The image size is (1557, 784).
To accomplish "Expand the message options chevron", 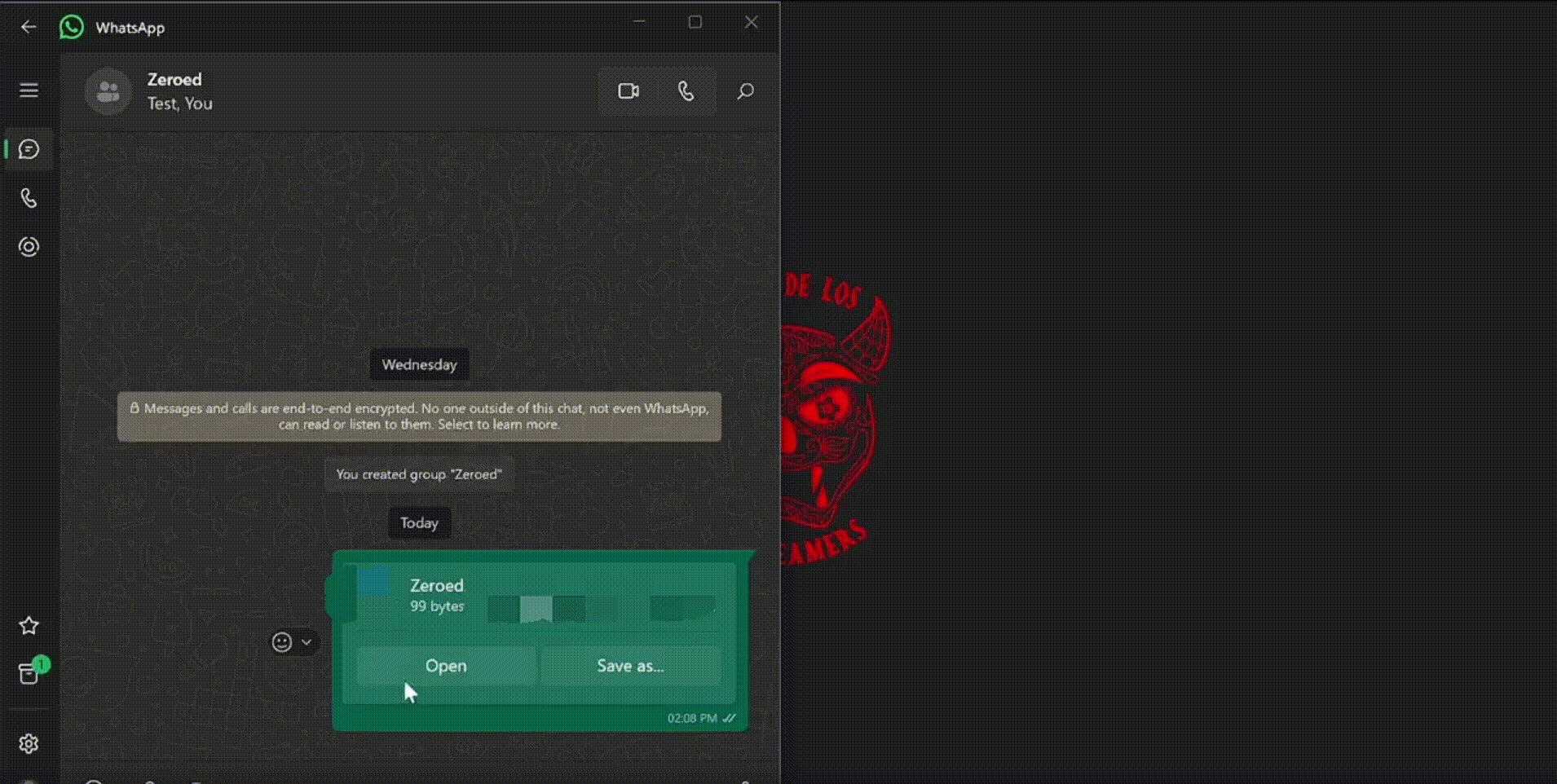I will [307, 642].
